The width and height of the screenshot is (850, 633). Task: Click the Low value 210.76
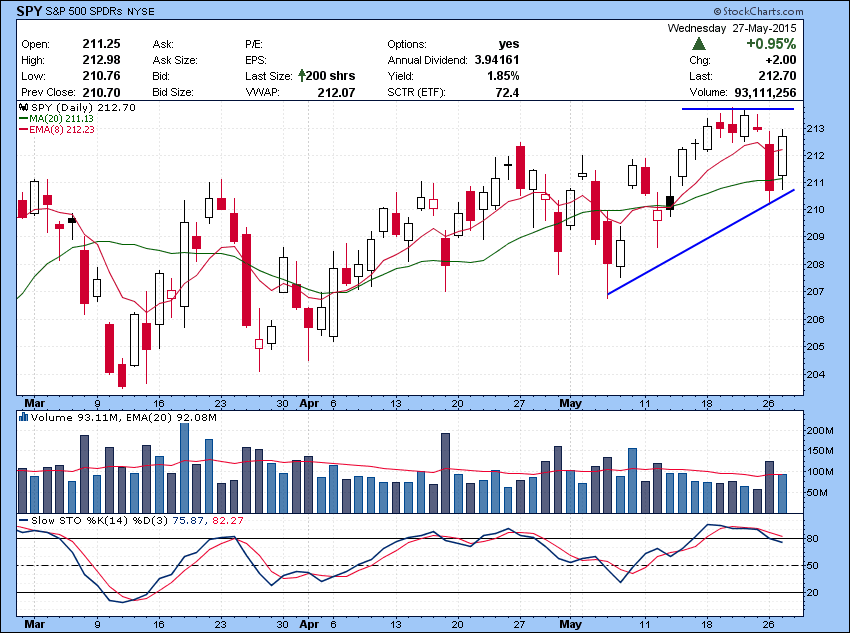click(101, 76)
